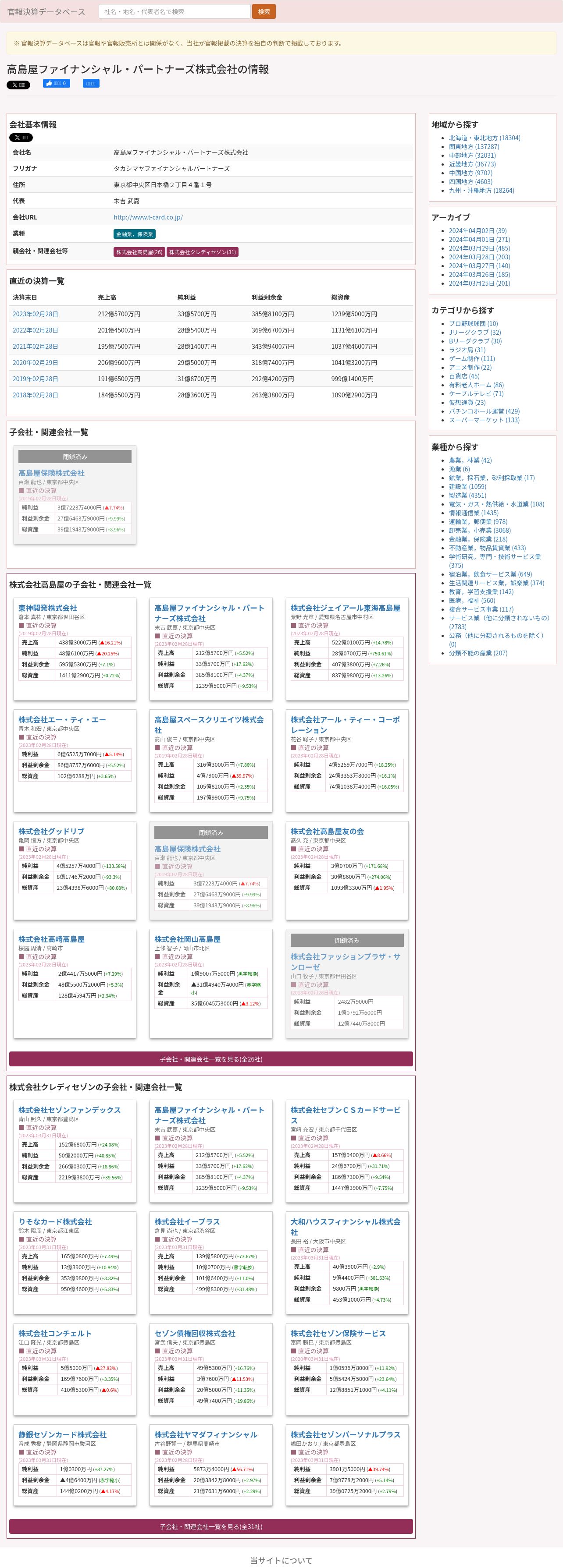Open 静銀セゾンカード株式会社 company link
The image size is (563, 1568).
click(62, 1435)
